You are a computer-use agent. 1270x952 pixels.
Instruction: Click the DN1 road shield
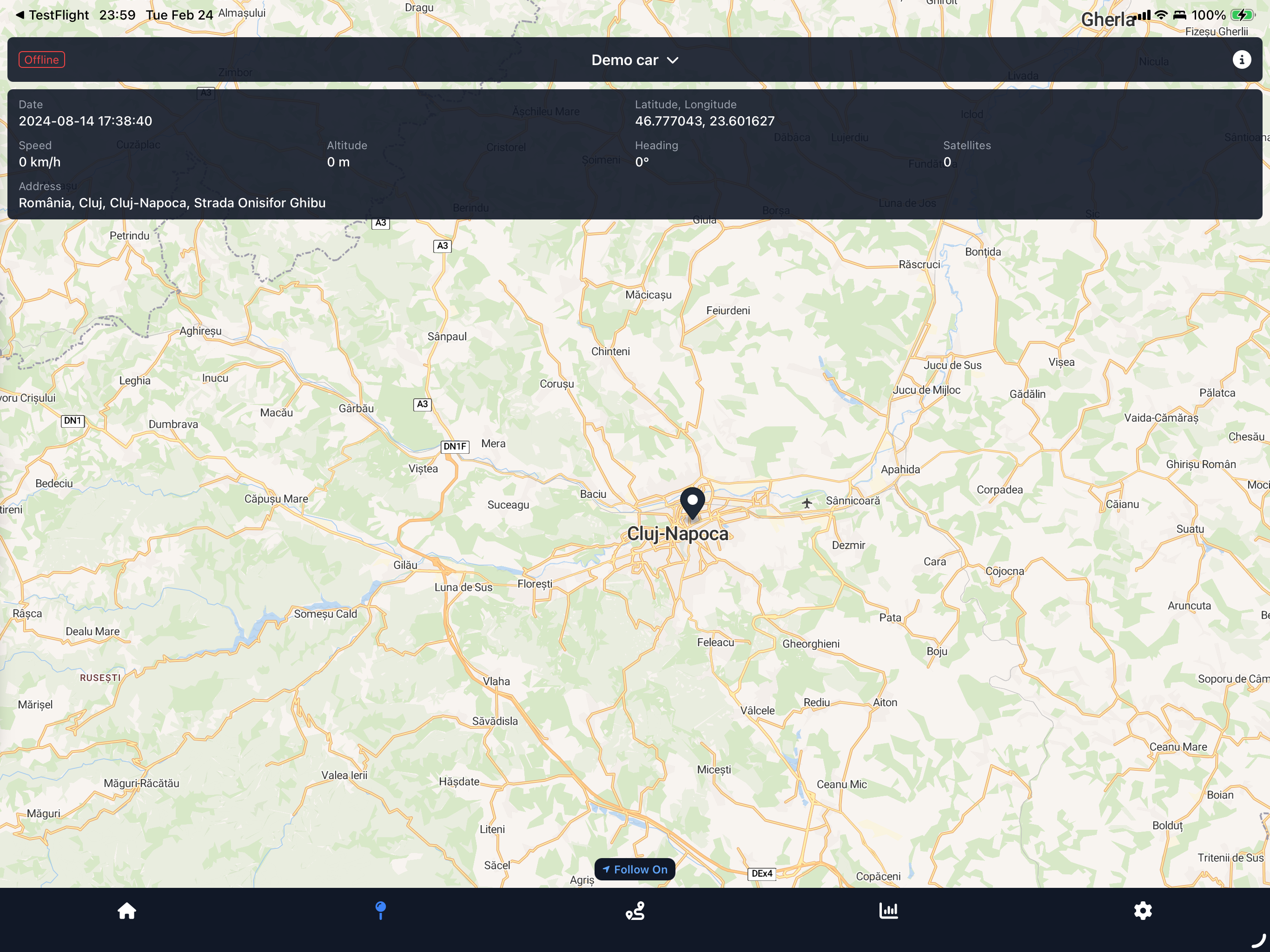(x=73, y=421)
